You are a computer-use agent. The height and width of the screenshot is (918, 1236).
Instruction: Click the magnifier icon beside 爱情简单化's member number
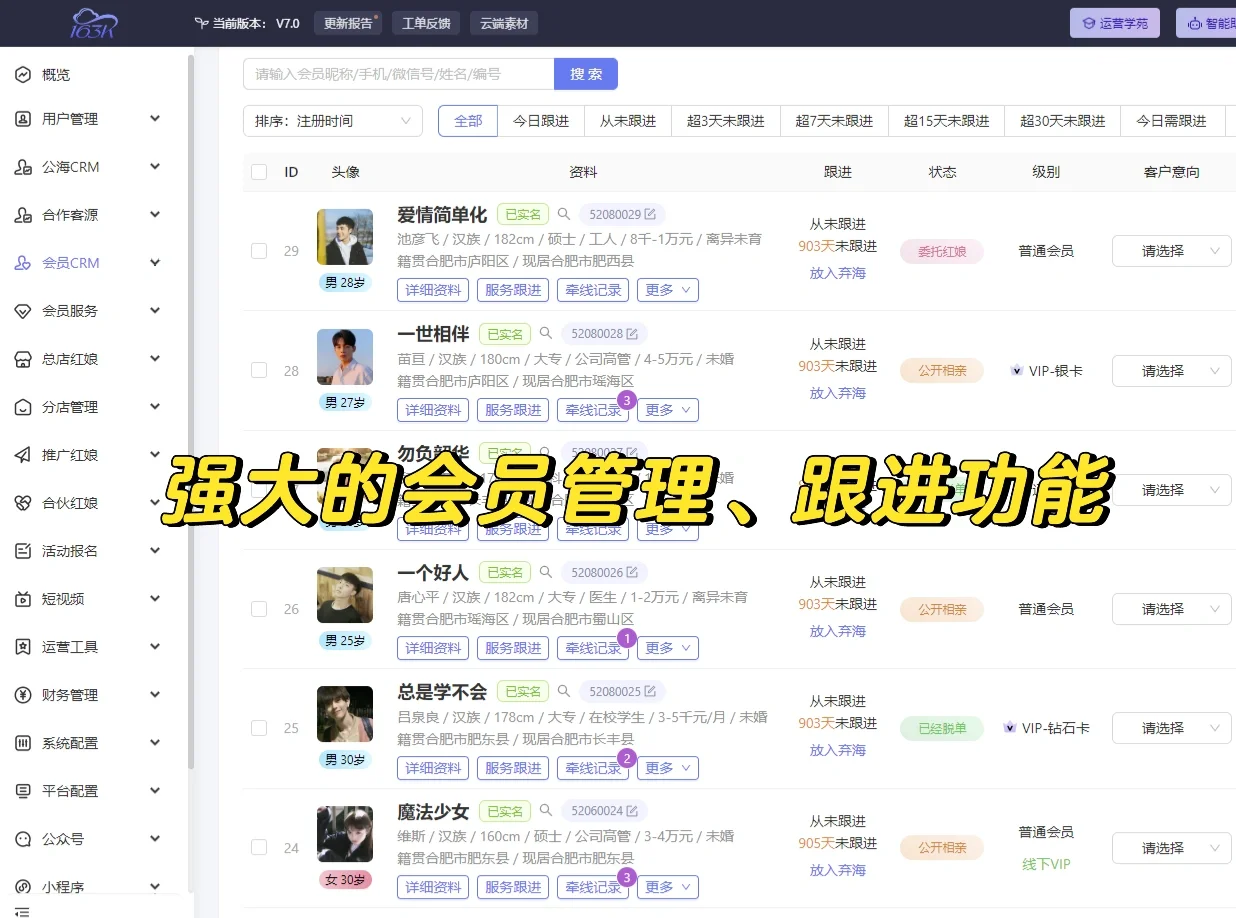click(563, 213)
